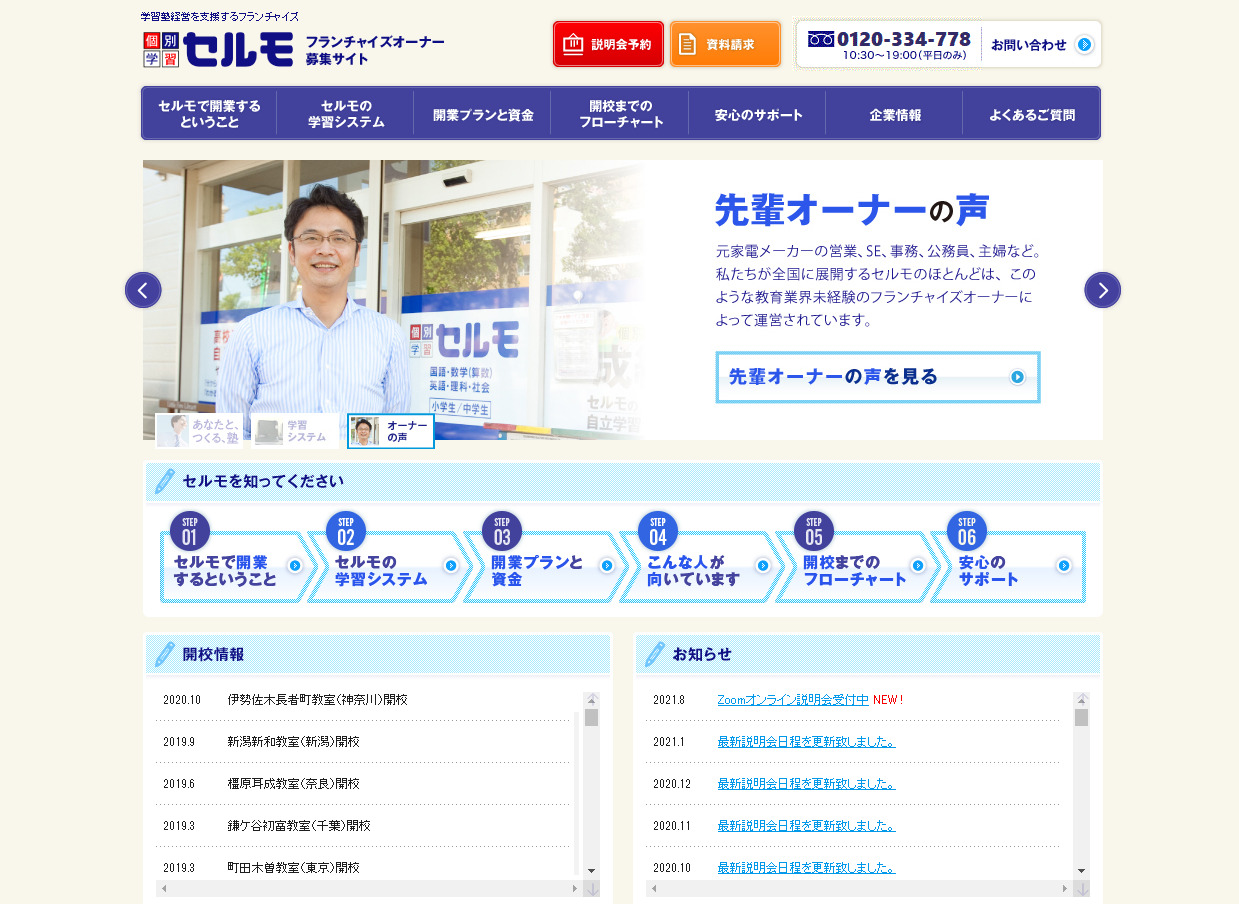Open the 2021.1 最新説明会日程 news link
1239x904 pixels.
(806, 742)
